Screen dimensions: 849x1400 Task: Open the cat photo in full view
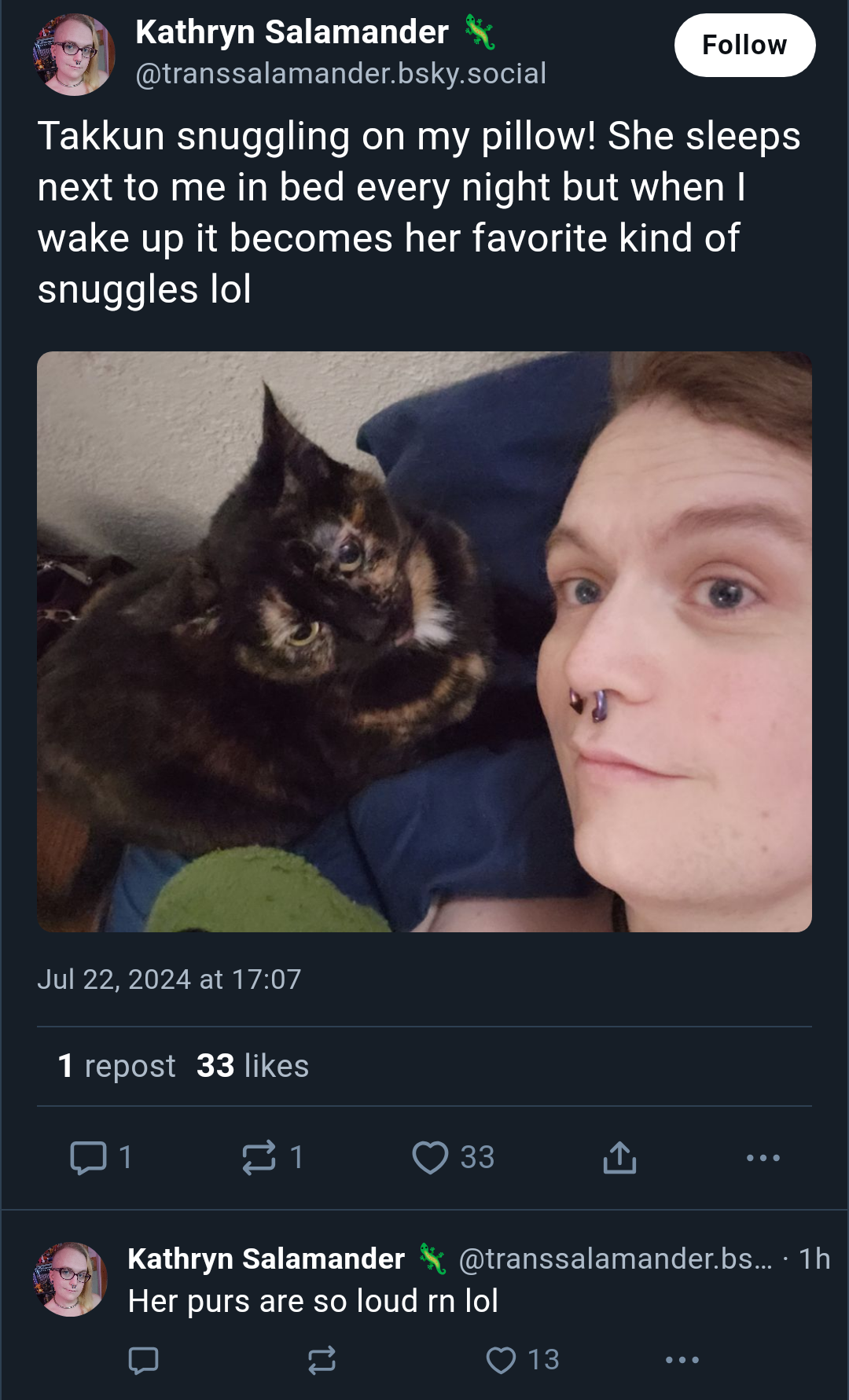tap(424, 641)
